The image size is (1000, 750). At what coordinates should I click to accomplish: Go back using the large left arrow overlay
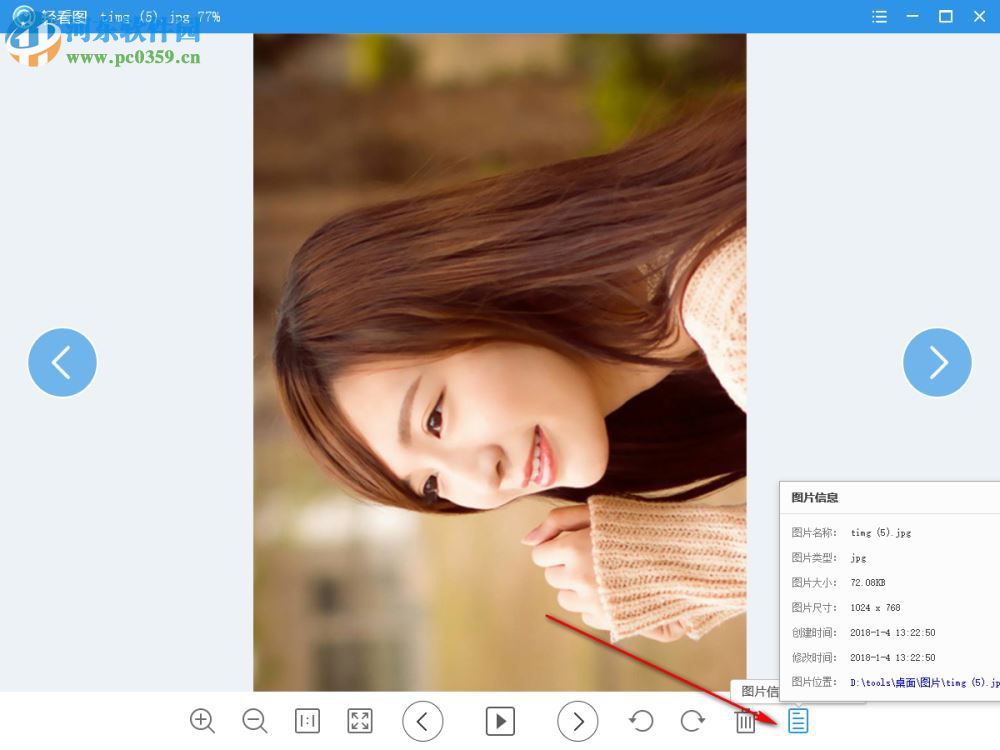tap(62, 362)
